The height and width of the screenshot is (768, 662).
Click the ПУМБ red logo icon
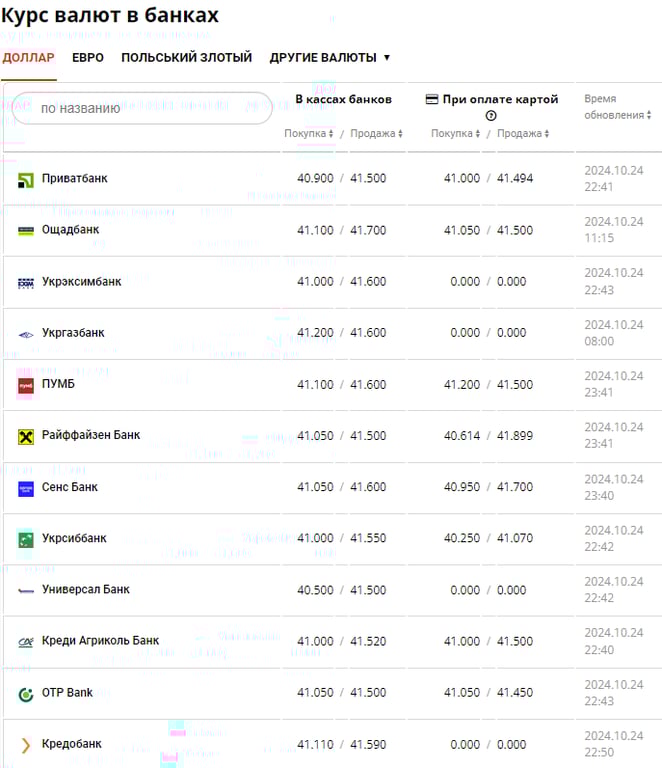pyautogui.click(x=26, y=385)
